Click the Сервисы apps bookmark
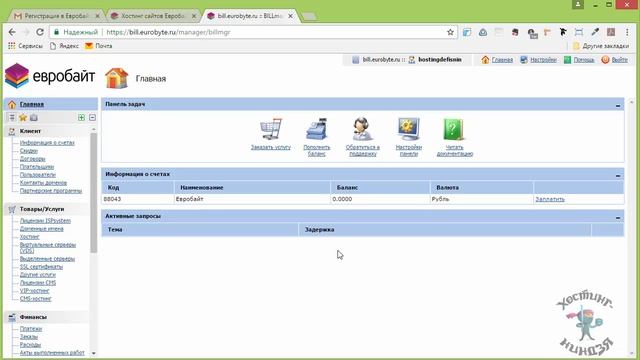Viewport: 640px width, 360px height. (x=25, y=46)
